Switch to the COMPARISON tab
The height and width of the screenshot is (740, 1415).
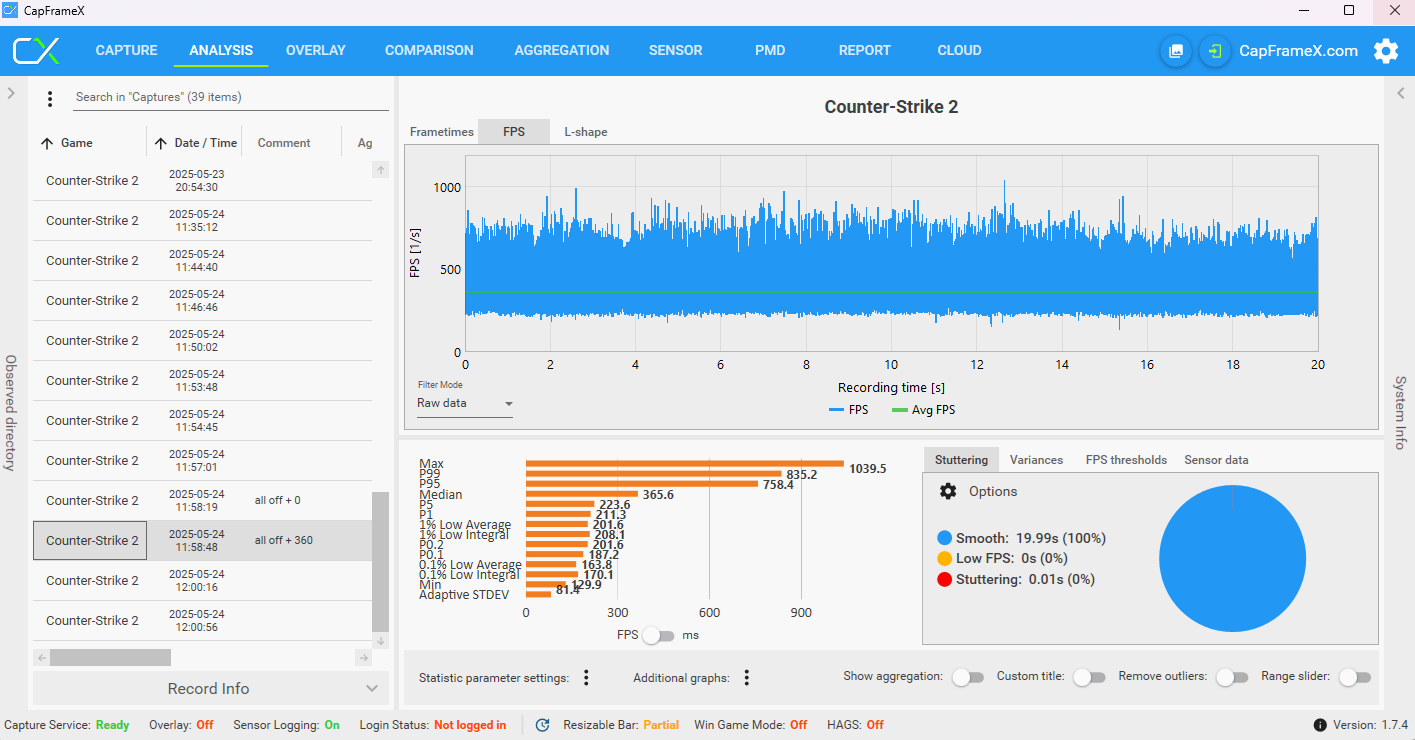[429, 50]
